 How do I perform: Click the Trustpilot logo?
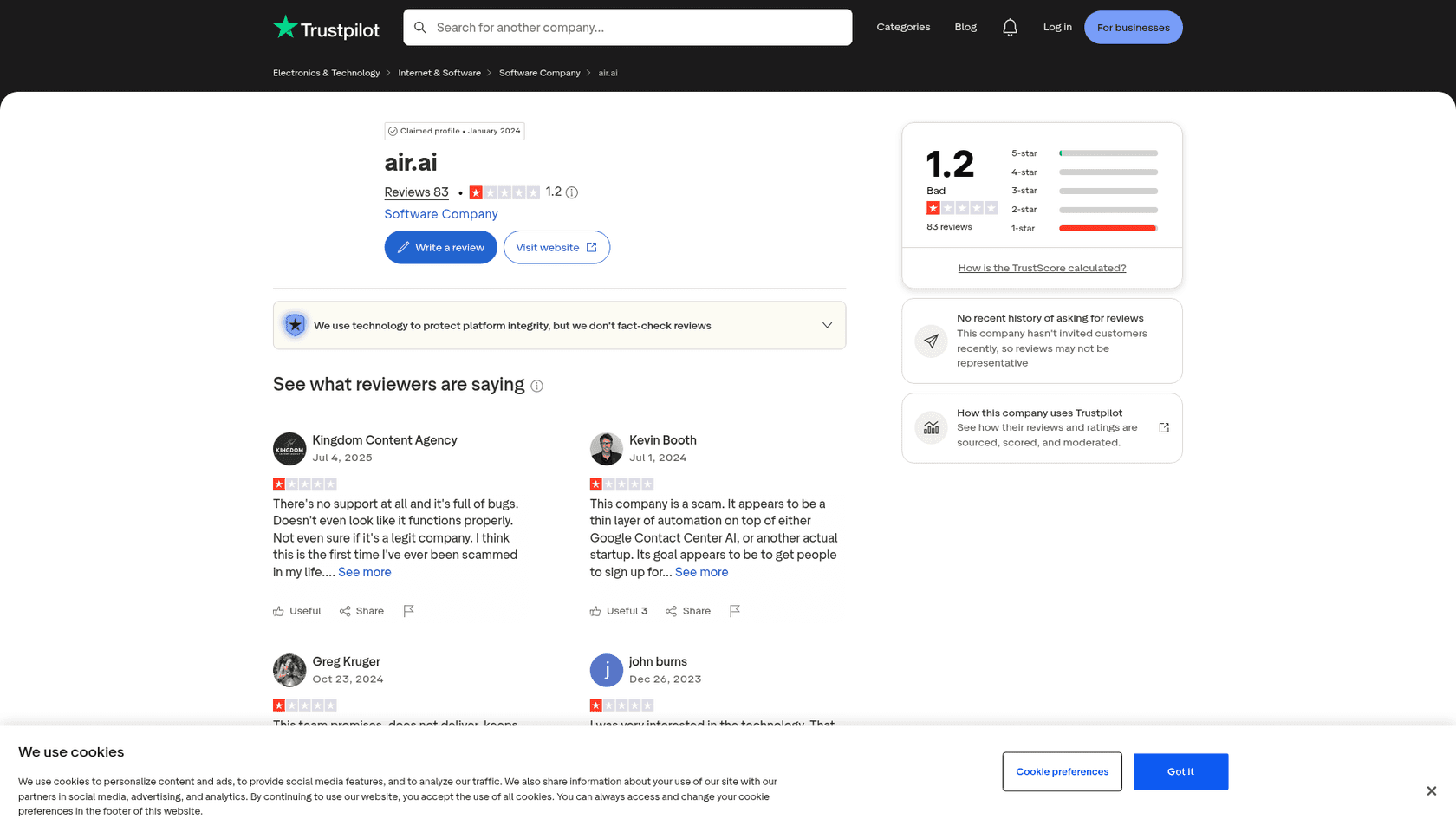point(326,28)
